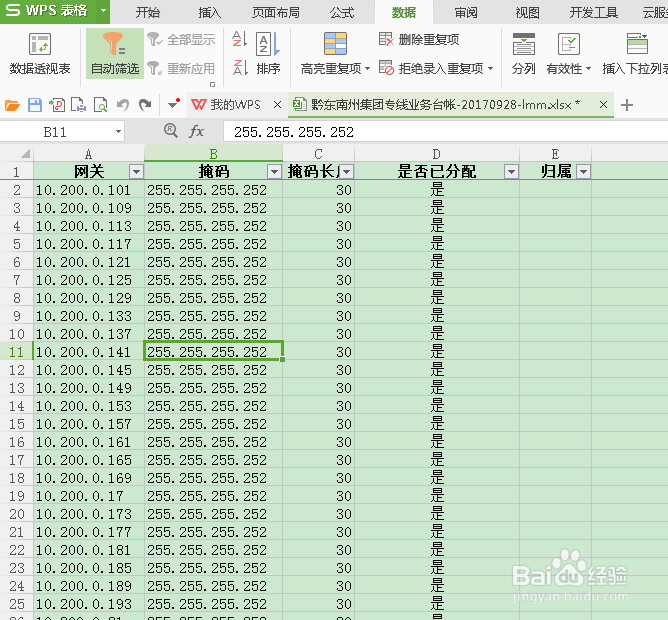This screenshot has height=620, width=668.
Task: Select cell containing 10.200.0.193
Action: [89, 604]
